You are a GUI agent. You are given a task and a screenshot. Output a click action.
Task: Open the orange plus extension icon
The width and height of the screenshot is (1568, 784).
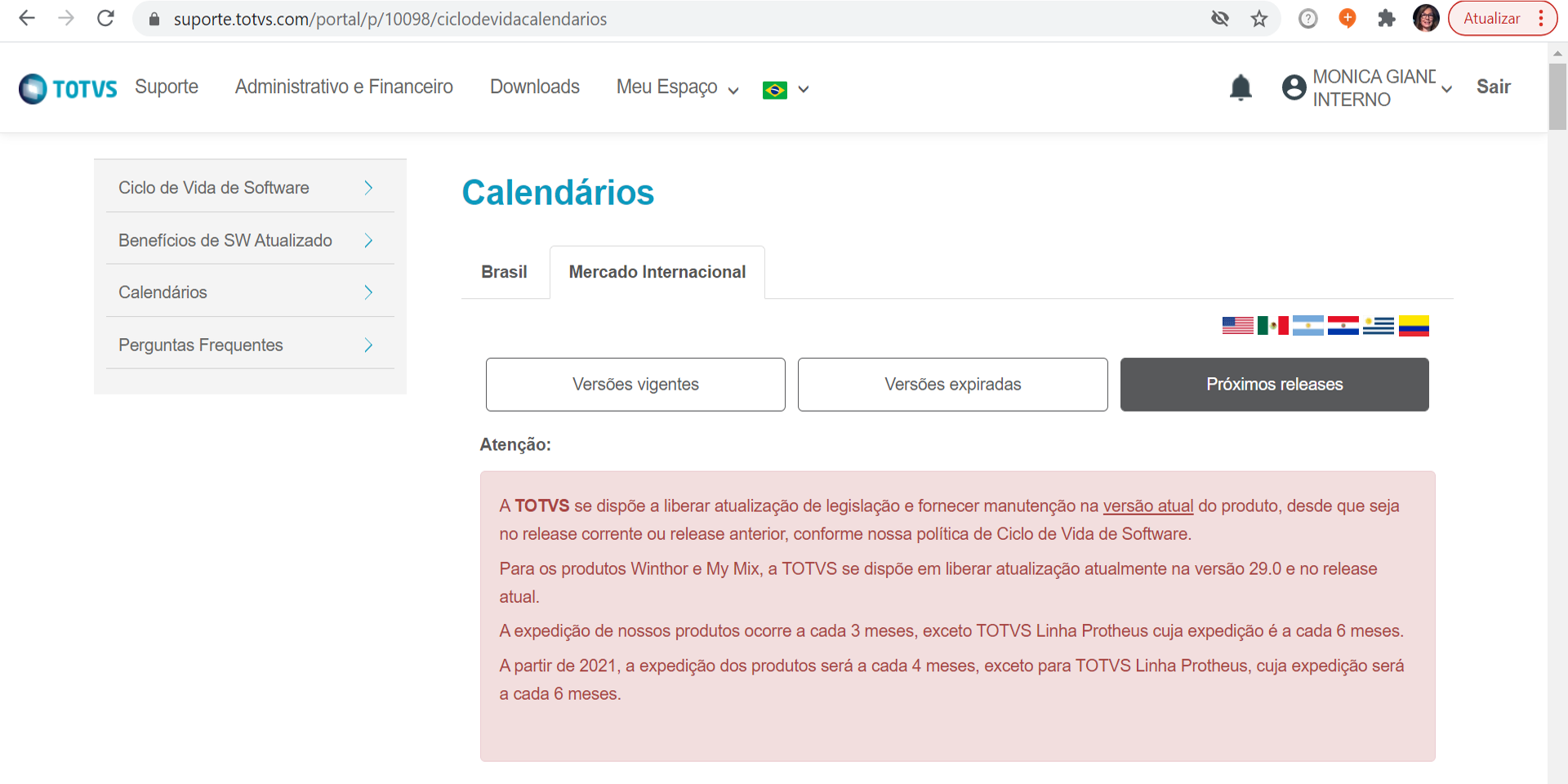pos(1347,18)
